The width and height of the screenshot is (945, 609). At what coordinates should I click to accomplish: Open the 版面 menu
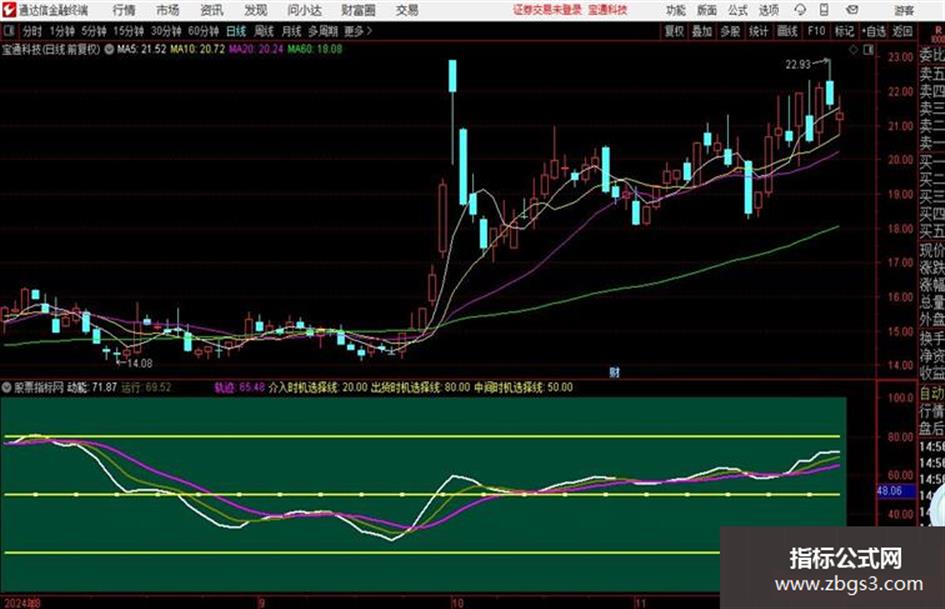[x=707, y=10]
